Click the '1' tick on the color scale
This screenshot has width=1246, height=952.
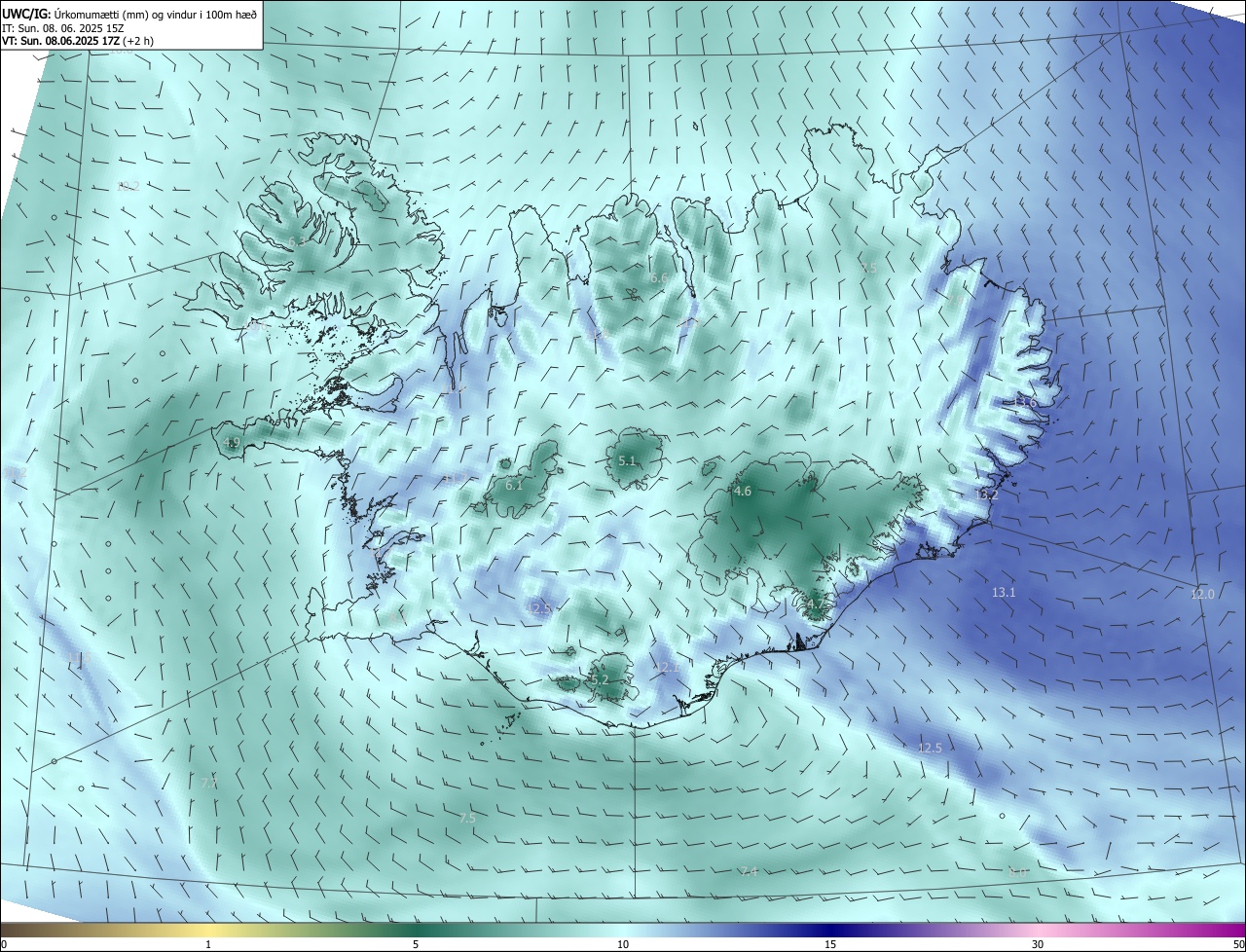point(208,944)
